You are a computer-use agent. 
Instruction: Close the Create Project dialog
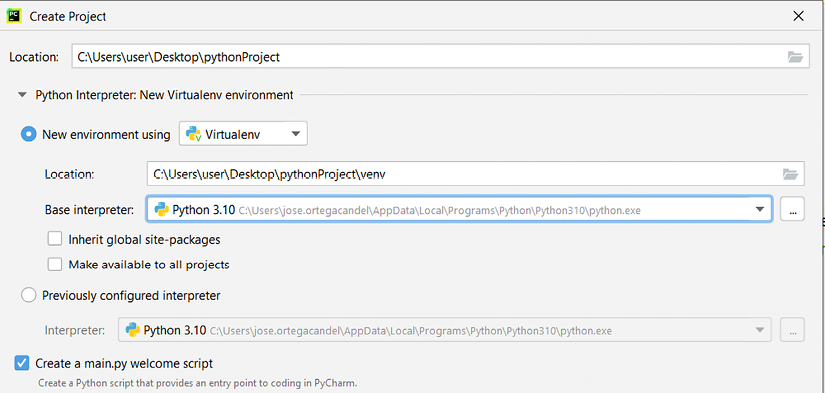(798, 16)
